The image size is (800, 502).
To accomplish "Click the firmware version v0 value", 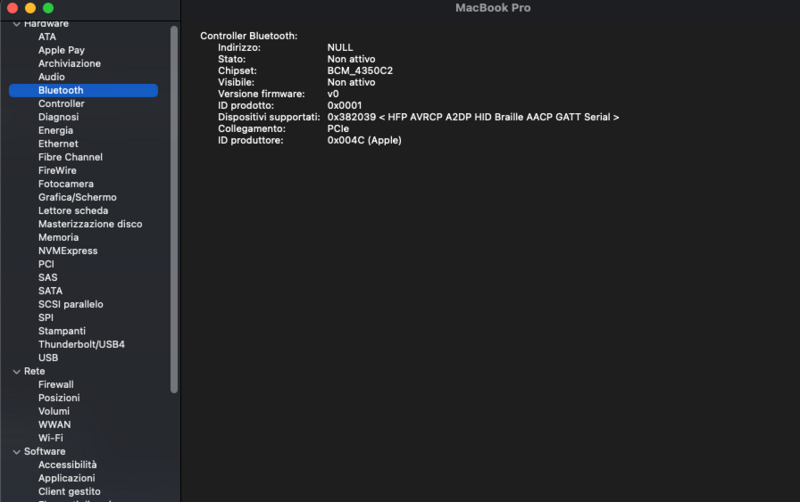I will pos(333,94).
